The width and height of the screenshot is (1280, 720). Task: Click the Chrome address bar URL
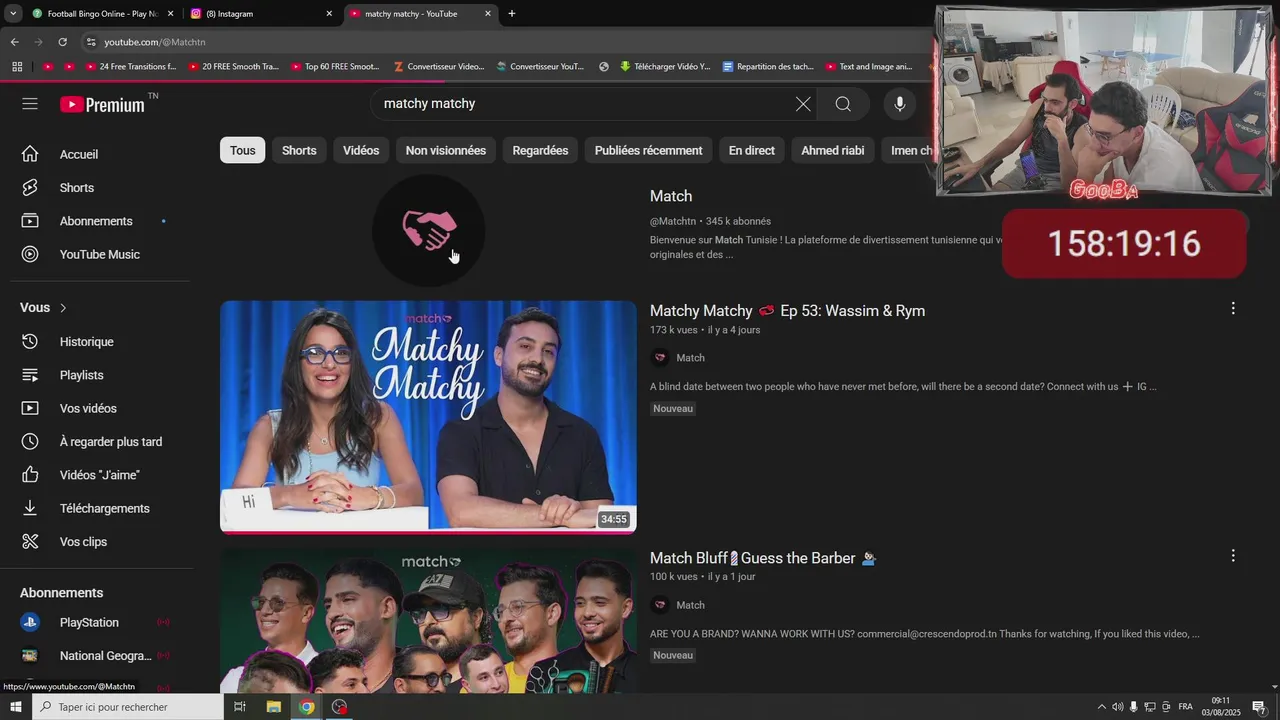(x=155, y=42)
